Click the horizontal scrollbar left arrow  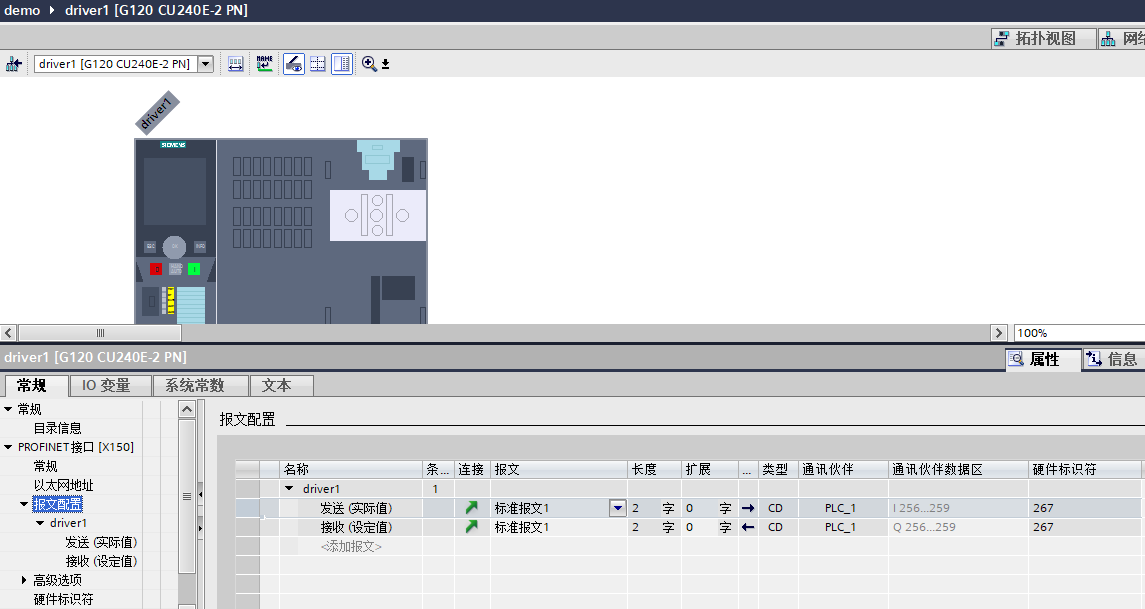point(8,333)
